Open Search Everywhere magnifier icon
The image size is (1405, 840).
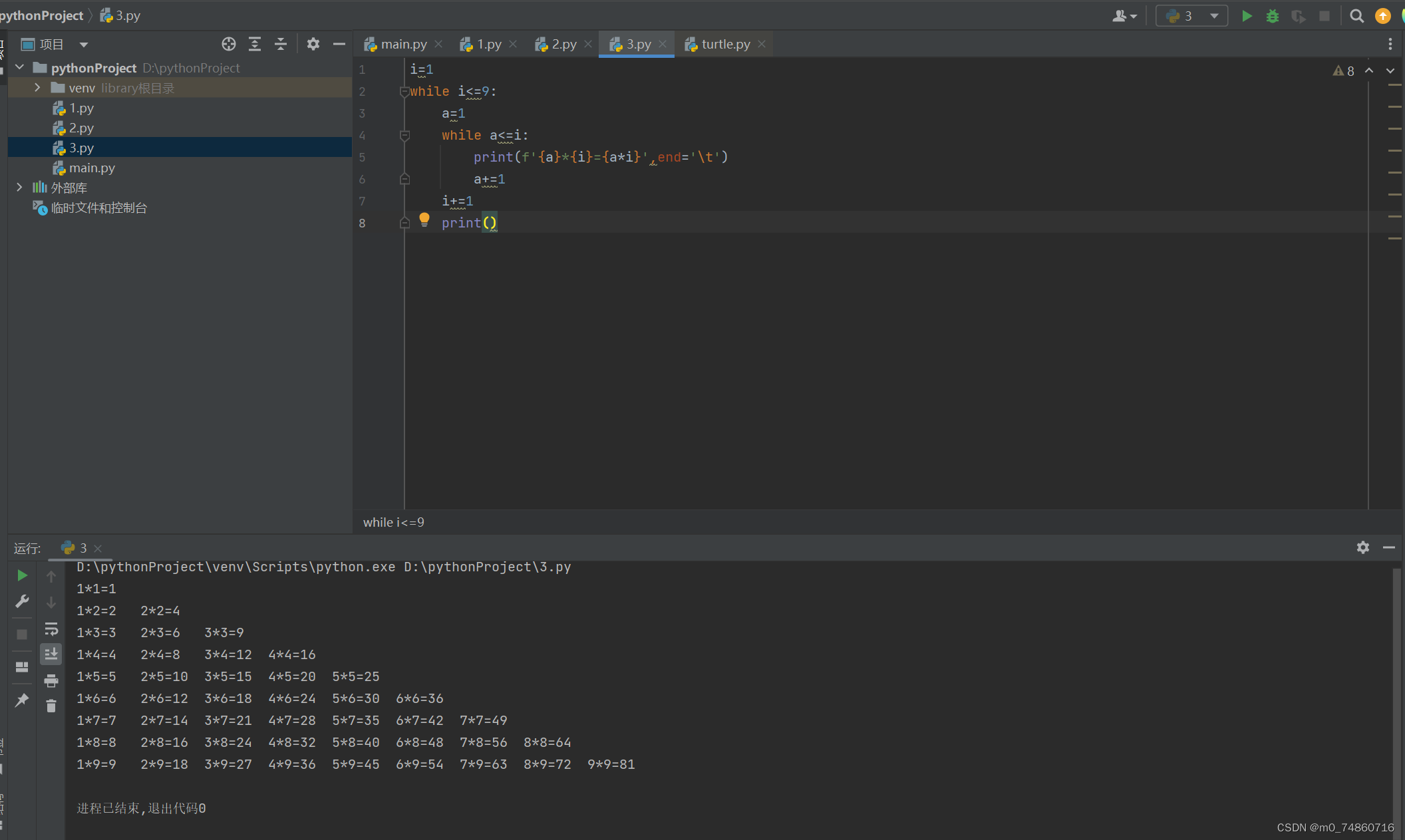(1356, 16)
